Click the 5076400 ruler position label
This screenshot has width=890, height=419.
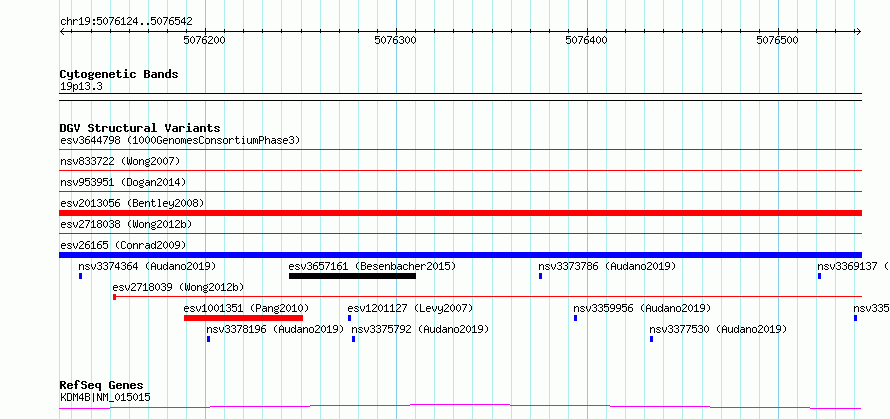(x=587, y=40)
